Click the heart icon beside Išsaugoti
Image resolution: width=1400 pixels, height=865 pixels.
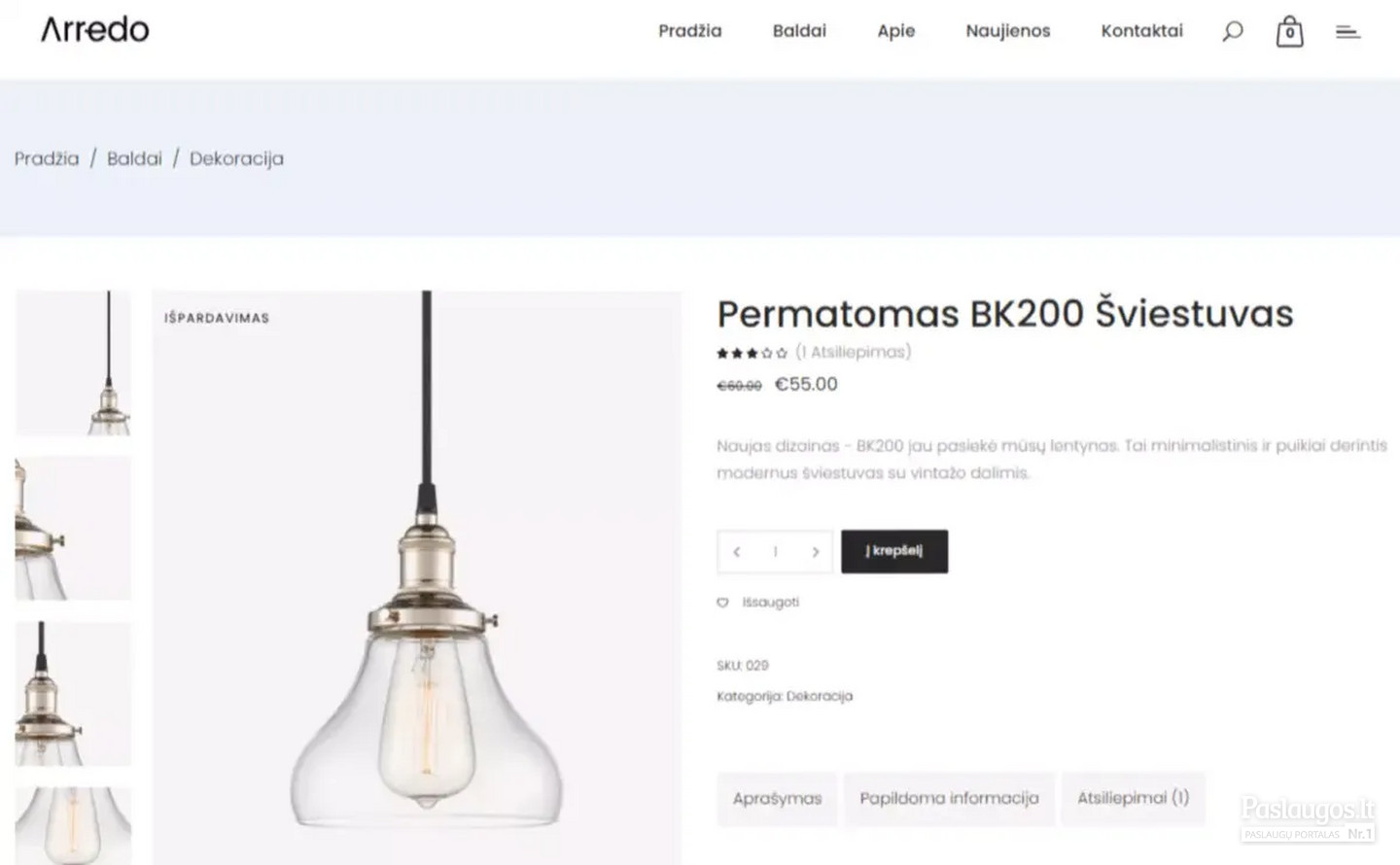tap(722, 603)
